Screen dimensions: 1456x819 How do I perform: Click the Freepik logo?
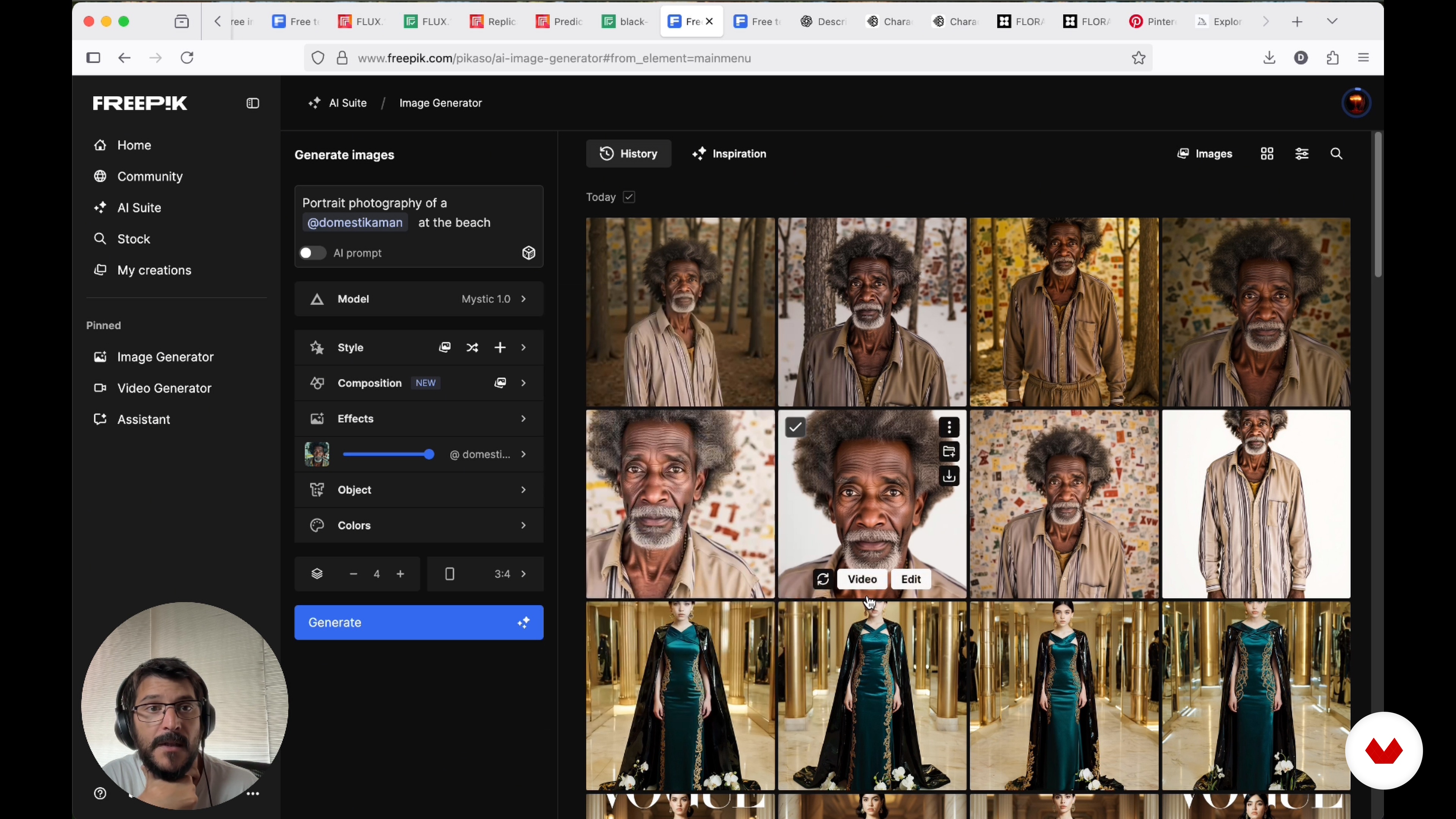click(140, 103)
